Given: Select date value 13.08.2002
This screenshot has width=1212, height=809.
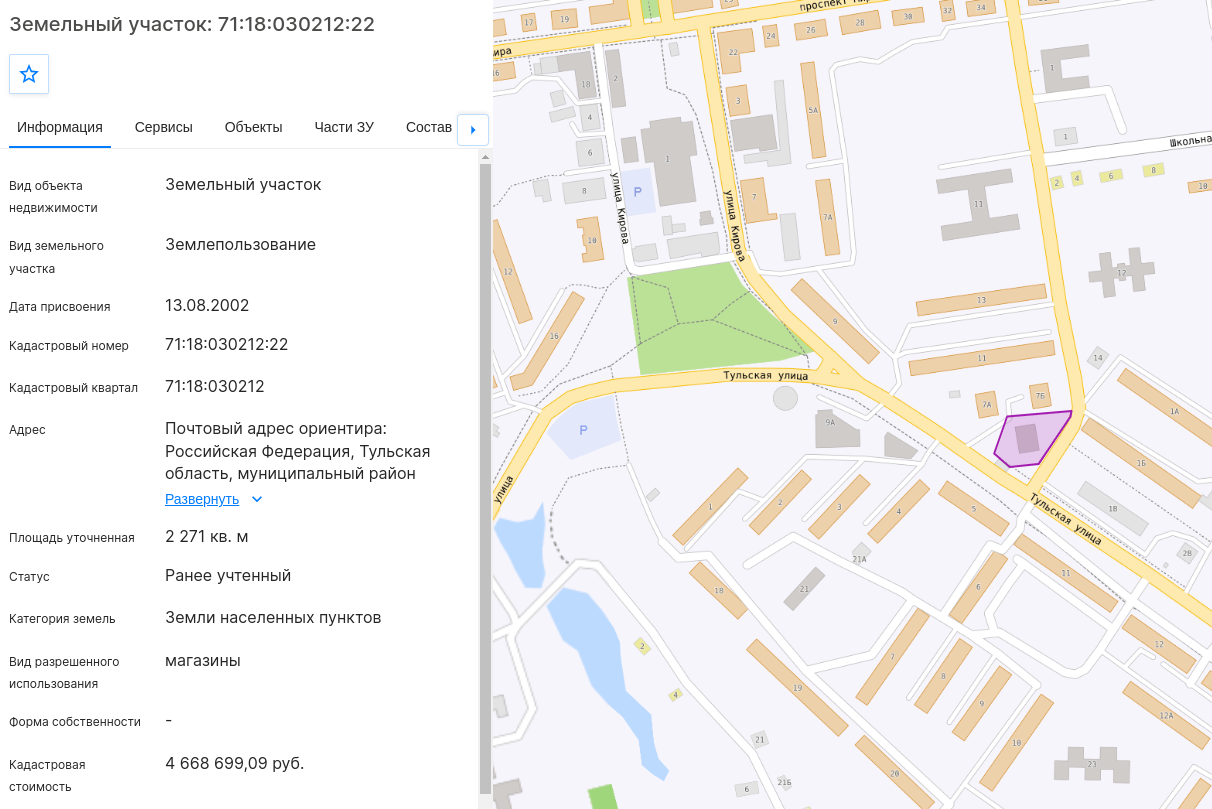Looking at the screenshot, I should pyautogui.click(x=207, y=305).
